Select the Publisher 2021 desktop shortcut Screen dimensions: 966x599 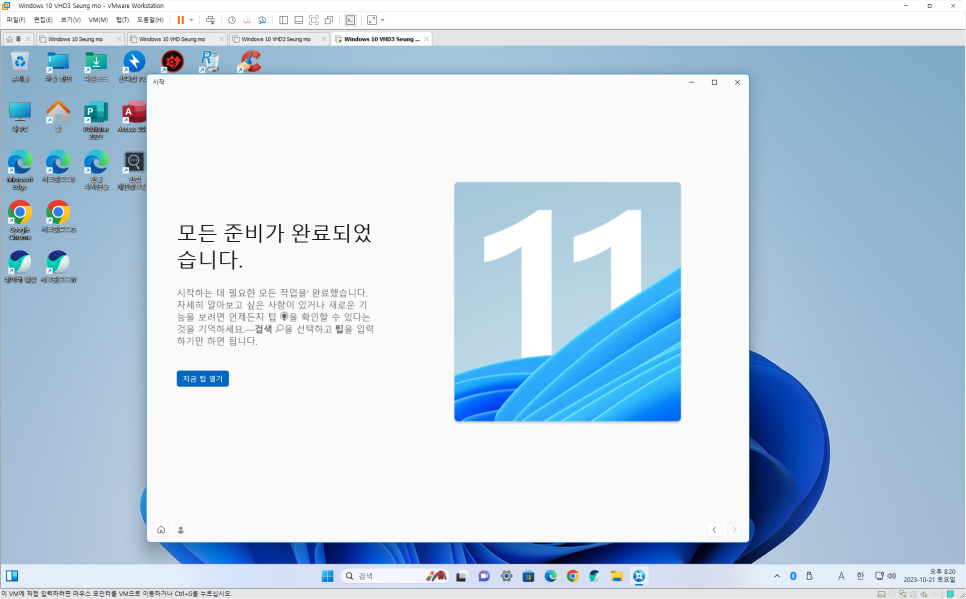96,120
